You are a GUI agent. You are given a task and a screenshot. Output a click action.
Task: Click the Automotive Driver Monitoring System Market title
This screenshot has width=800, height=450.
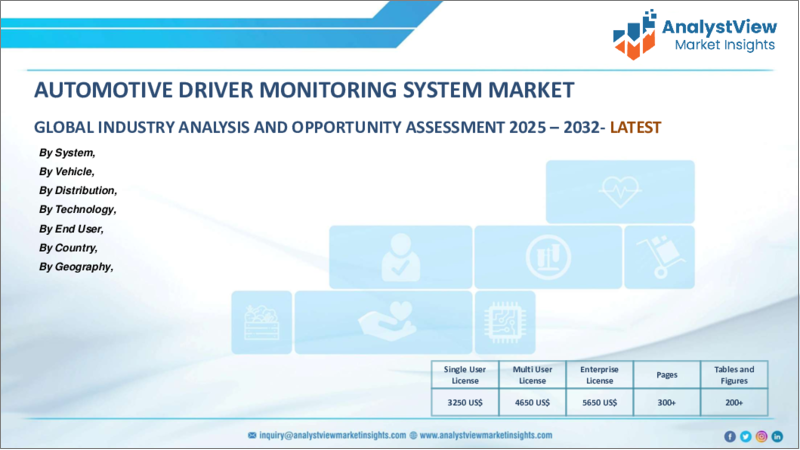pyautogui.click(x=304, y=90)
